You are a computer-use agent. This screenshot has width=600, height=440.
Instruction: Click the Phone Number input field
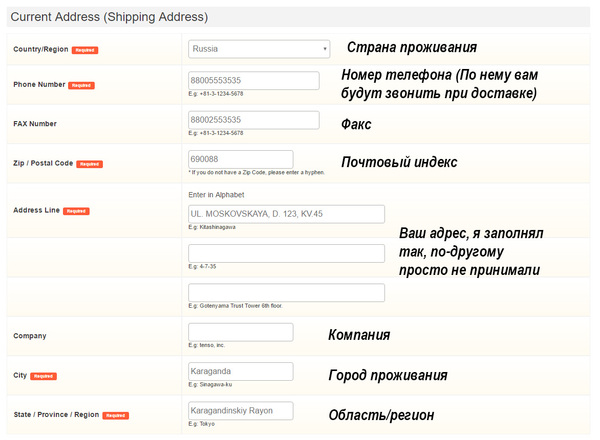[253, 80]
